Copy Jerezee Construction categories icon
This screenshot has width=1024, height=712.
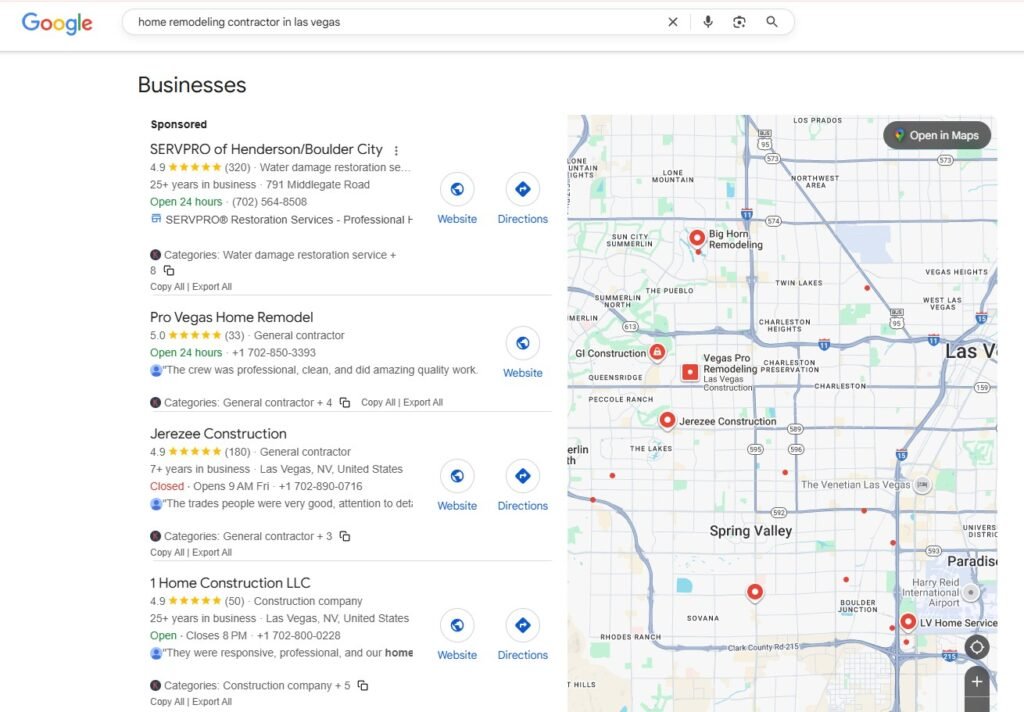345,536
